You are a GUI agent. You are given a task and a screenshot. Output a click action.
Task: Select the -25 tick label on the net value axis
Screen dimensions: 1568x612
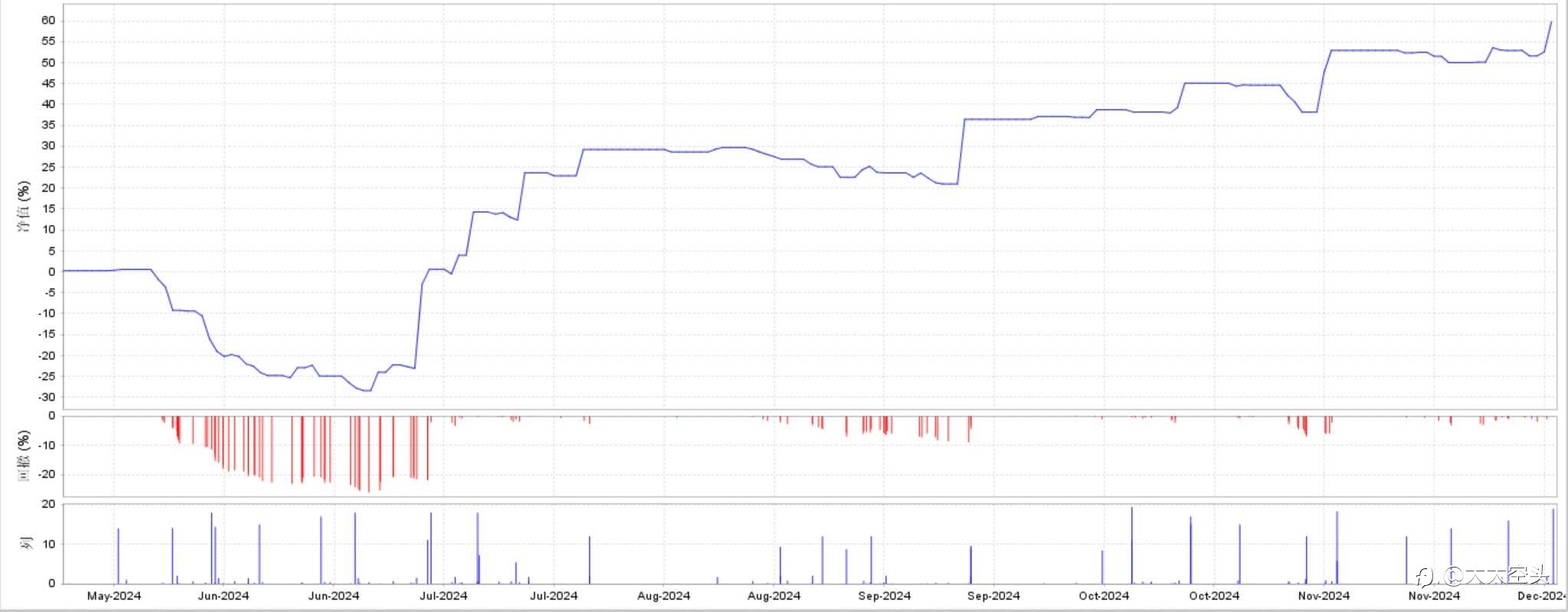click(47, 376)
